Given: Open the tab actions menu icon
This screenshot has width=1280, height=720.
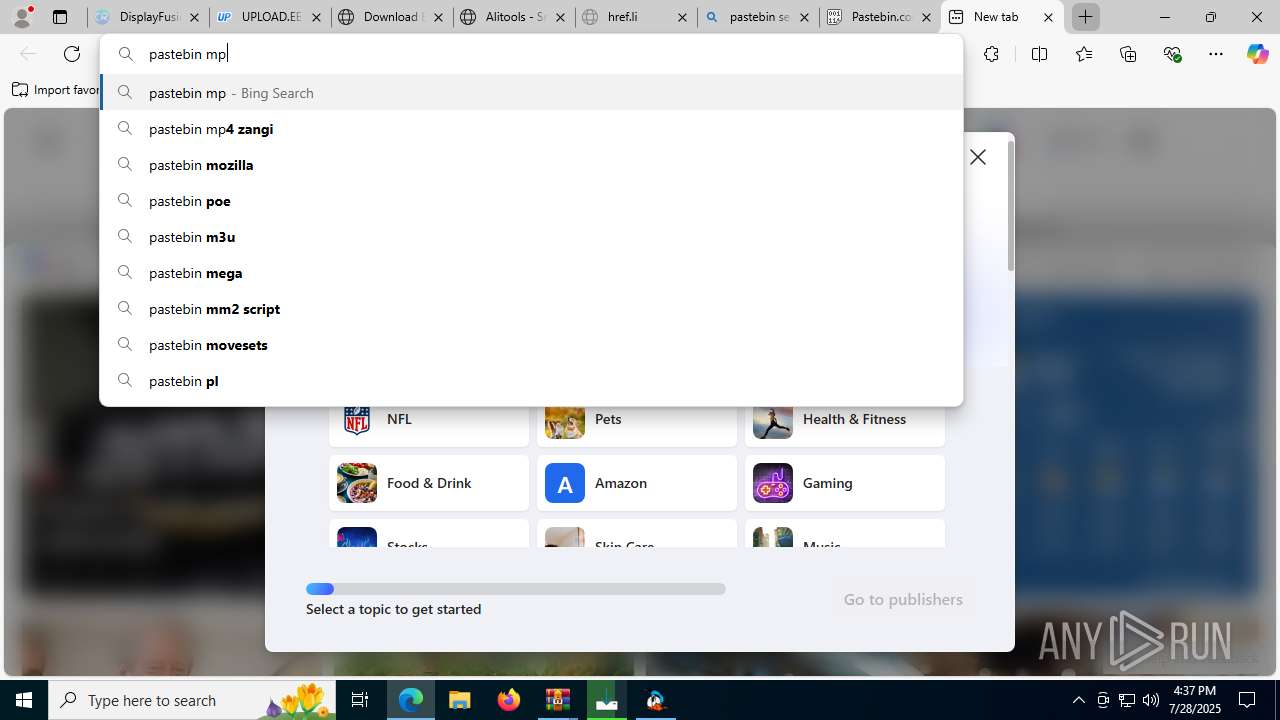Looking at the screenshot, I should (x=60, y=17).
